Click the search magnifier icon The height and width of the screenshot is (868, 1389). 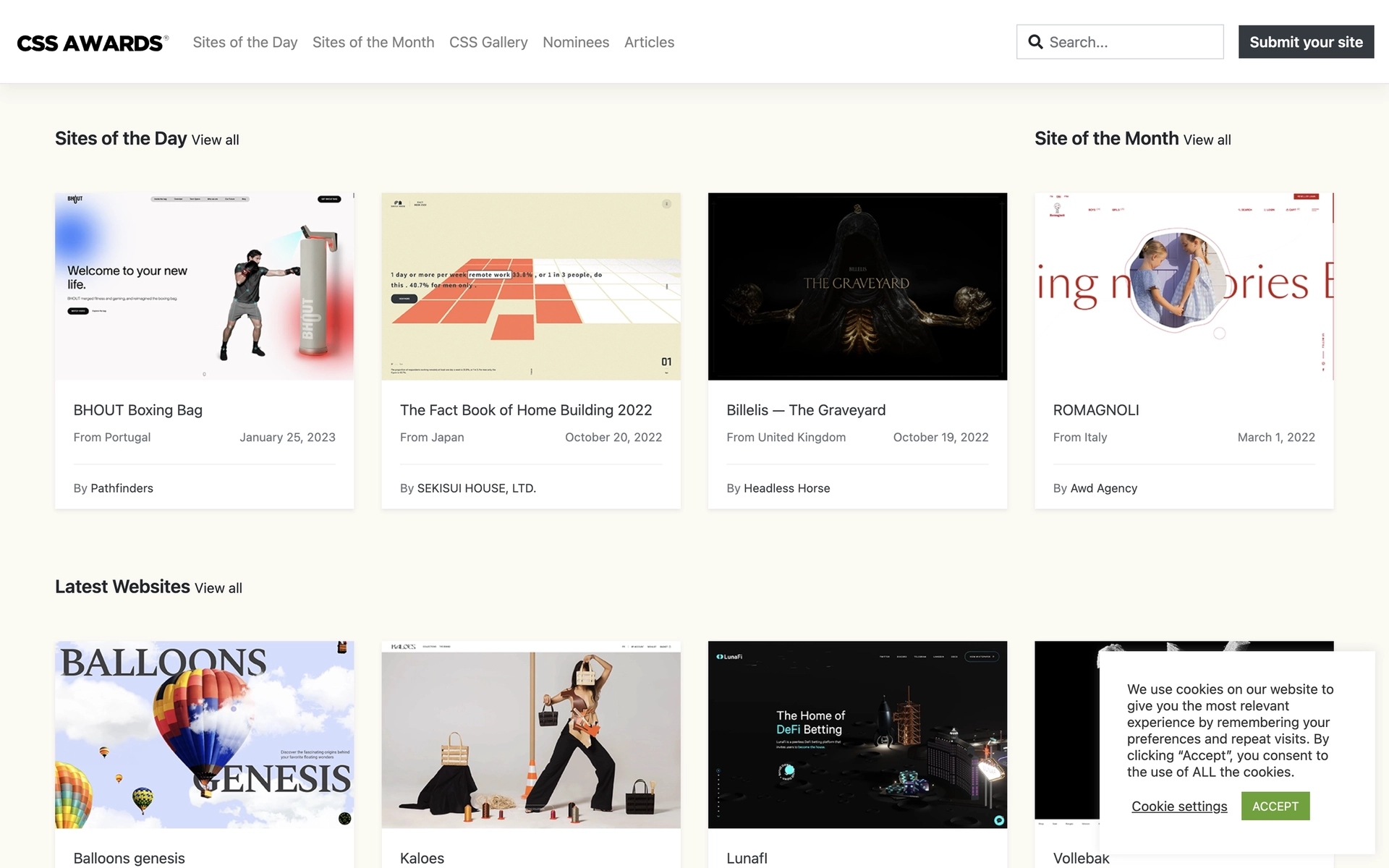pos(1035,42)
